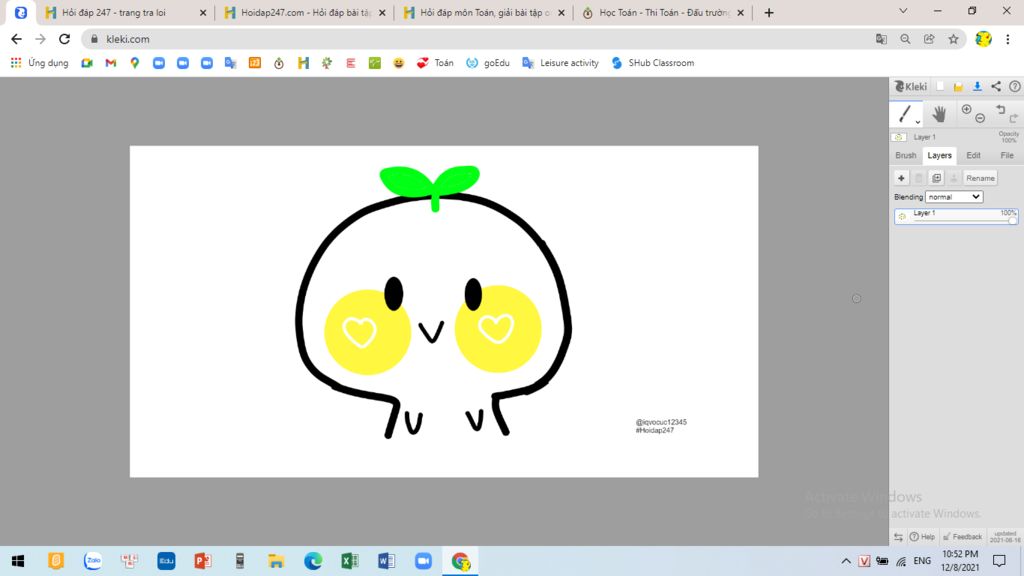The height and width of the screenshot is (576, 1024).
Task: Open Excel from the taskbar
Action: [x=349, y=561]
